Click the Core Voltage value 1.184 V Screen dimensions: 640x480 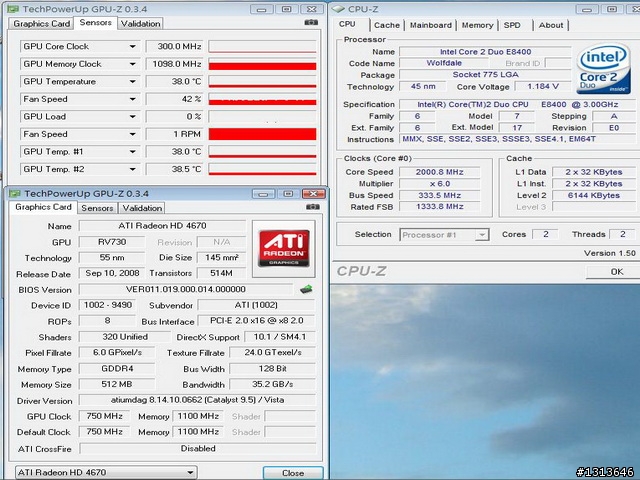tap(543, 87)
